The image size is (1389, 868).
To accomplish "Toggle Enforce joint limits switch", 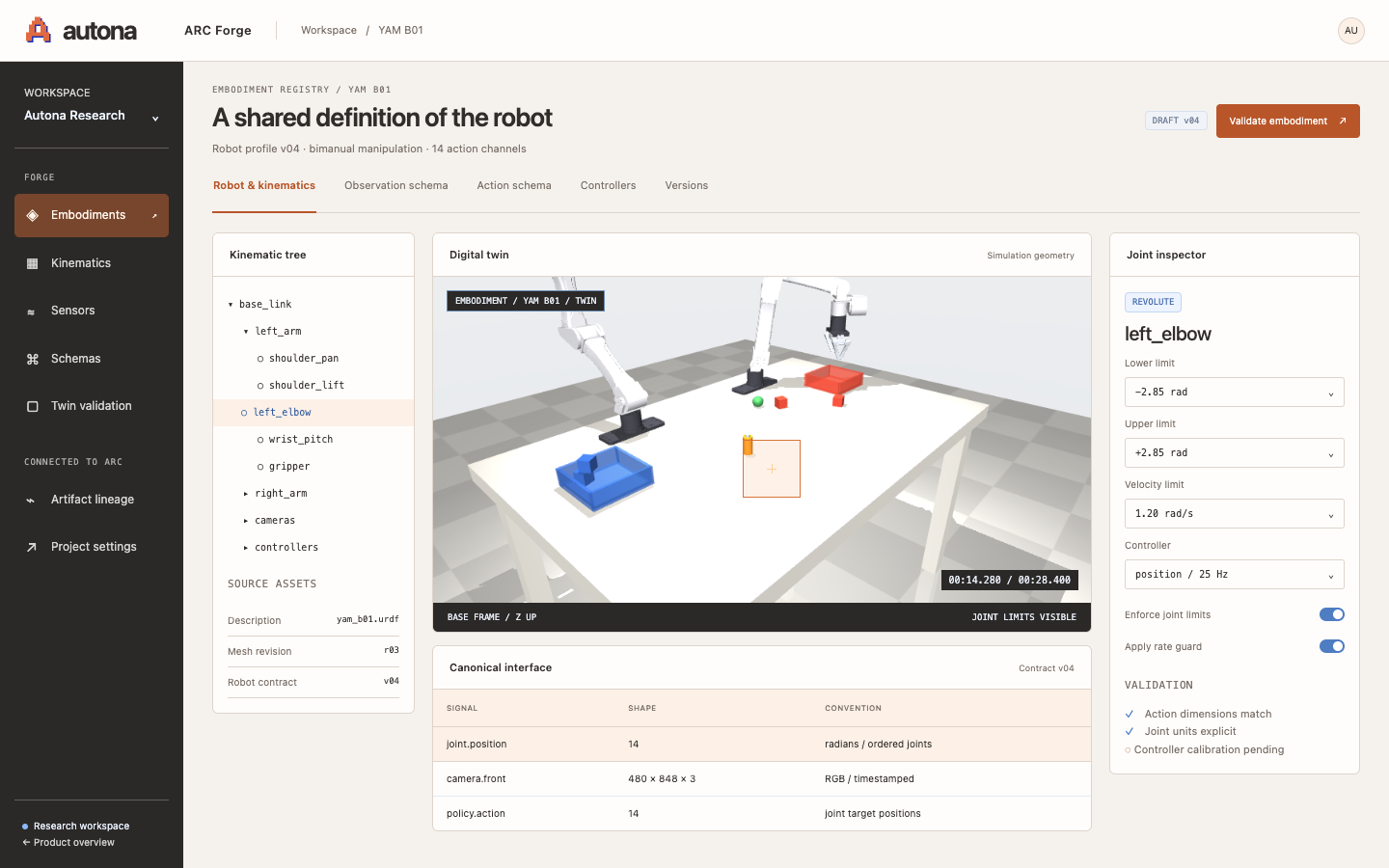I will (1332, 614).
